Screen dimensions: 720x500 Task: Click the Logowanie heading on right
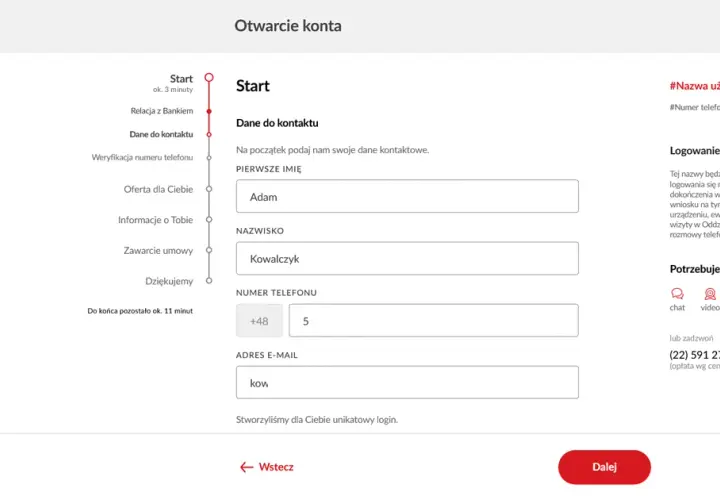click(x=695, y=151)
